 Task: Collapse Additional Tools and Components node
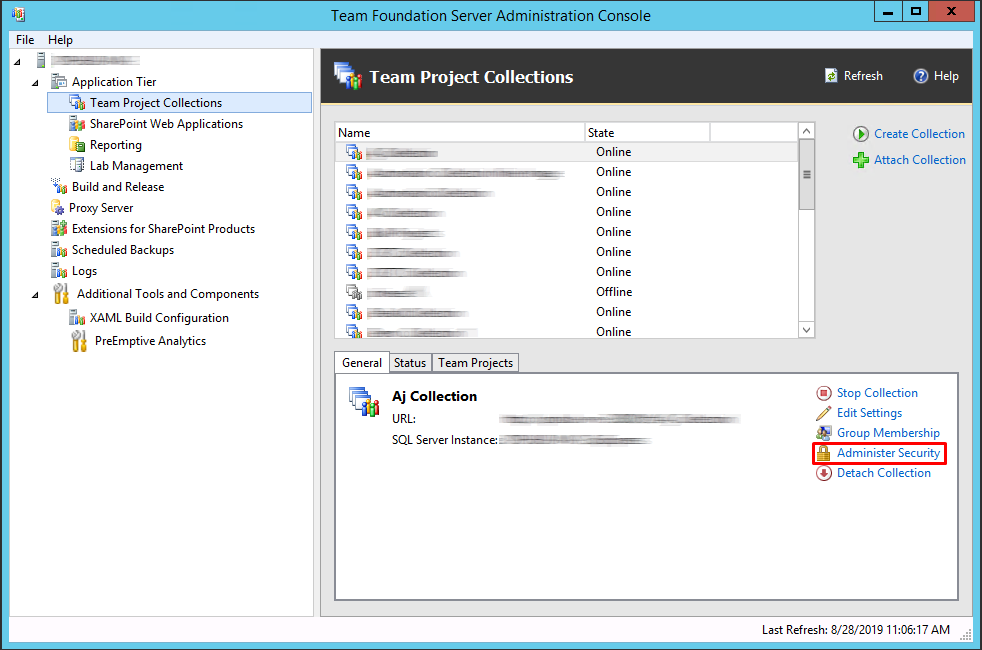coord(36,294)
